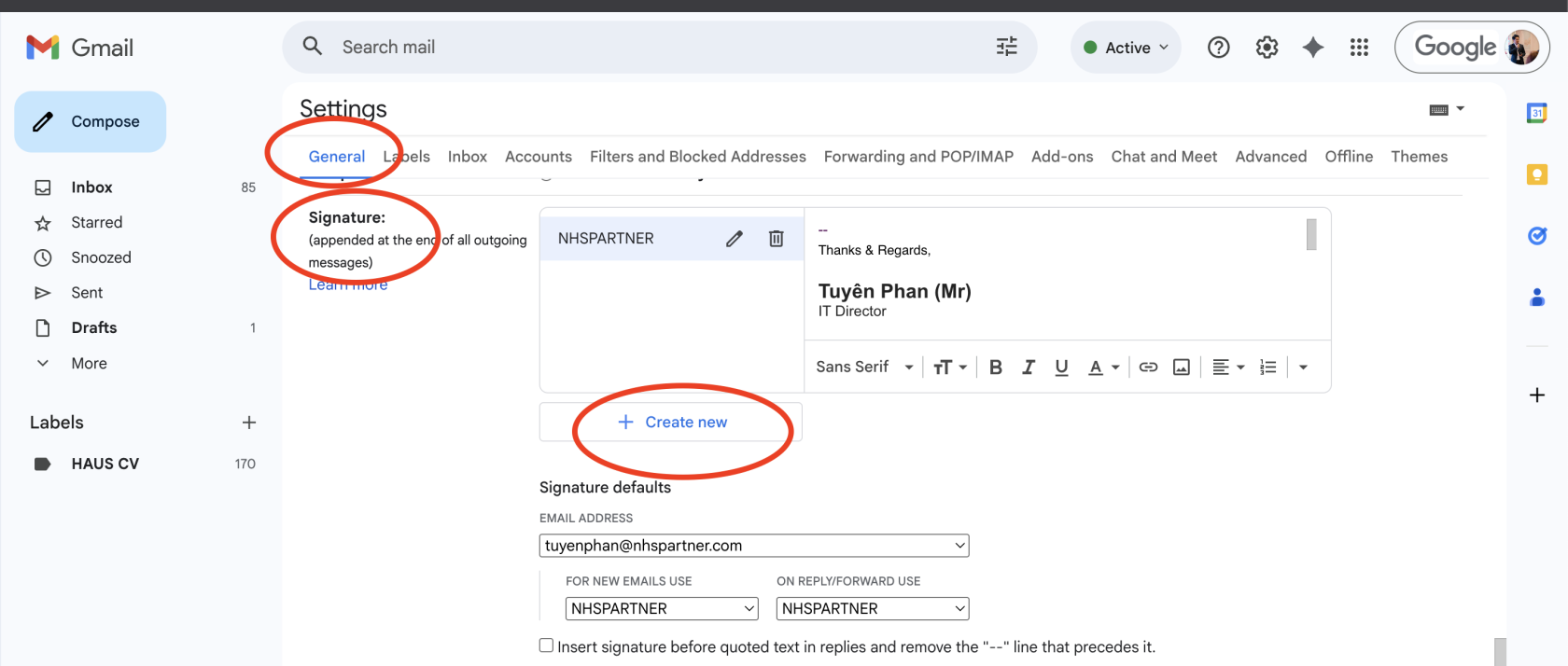Insert a link in the signature
This screenshot has height=666, width=1568.
click(x=1148, y=368)
